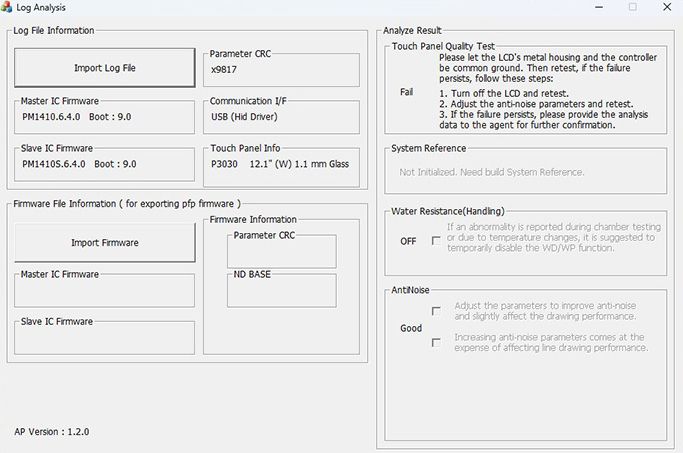Maximize the Log Analysis window

[x=632, y=7]
